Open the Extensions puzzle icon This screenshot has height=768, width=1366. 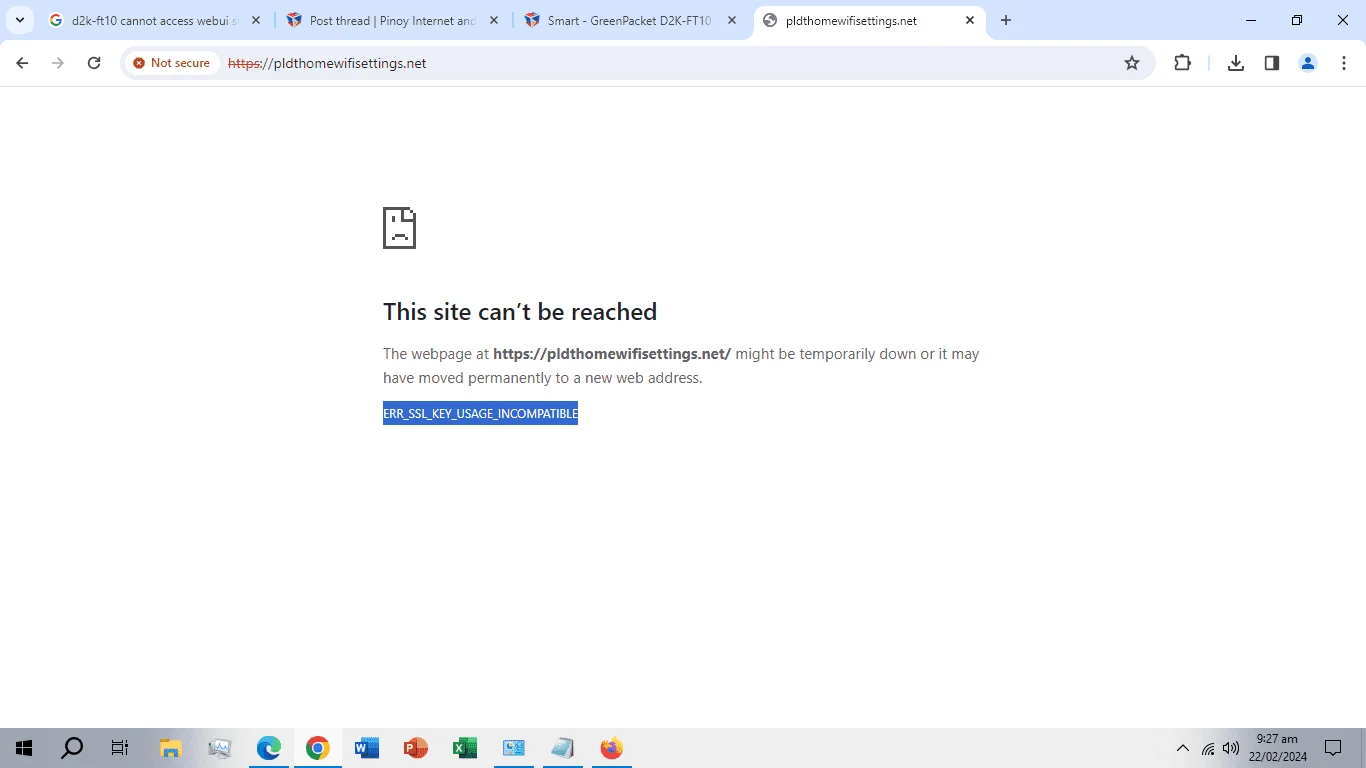1182,63
